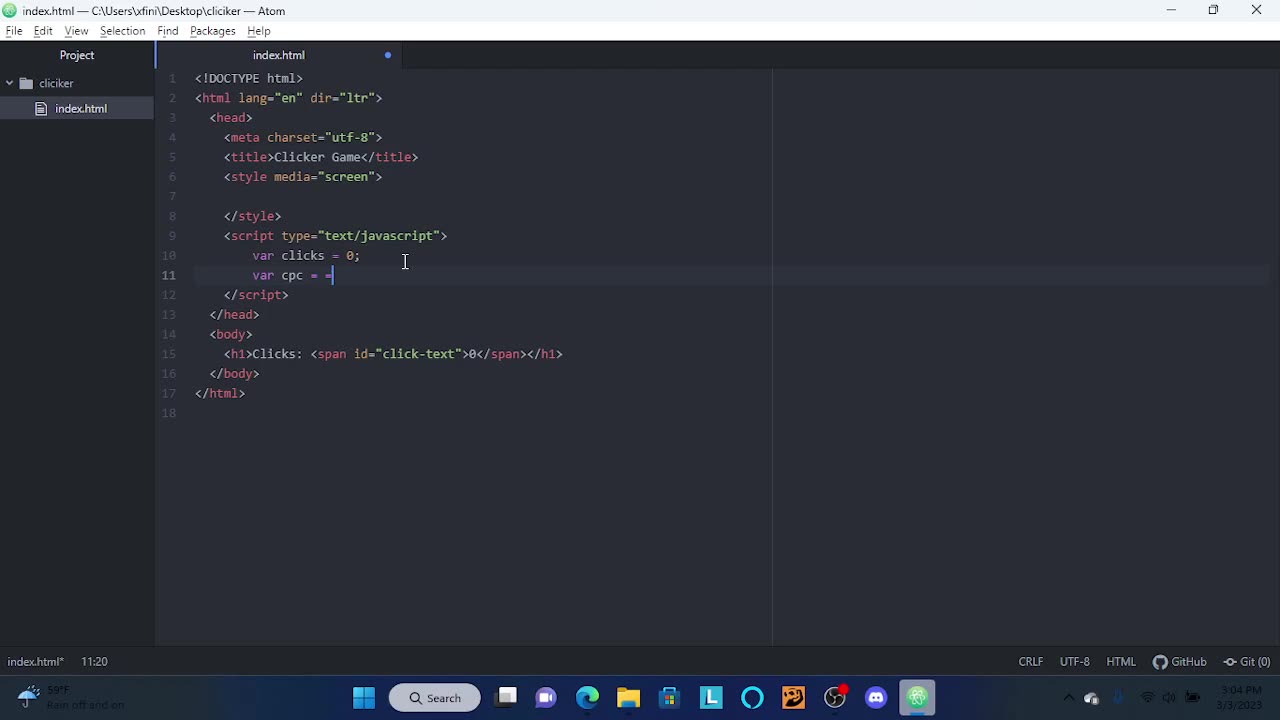1280x720 pixels.
Task: Open the Edit menu
Action: 43,31
